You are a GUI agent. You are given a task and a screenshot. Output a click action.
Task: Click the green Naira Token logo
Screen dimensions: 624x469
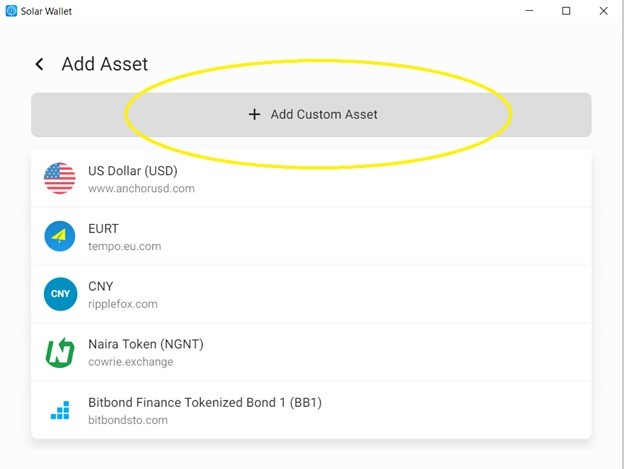point(60,352)
